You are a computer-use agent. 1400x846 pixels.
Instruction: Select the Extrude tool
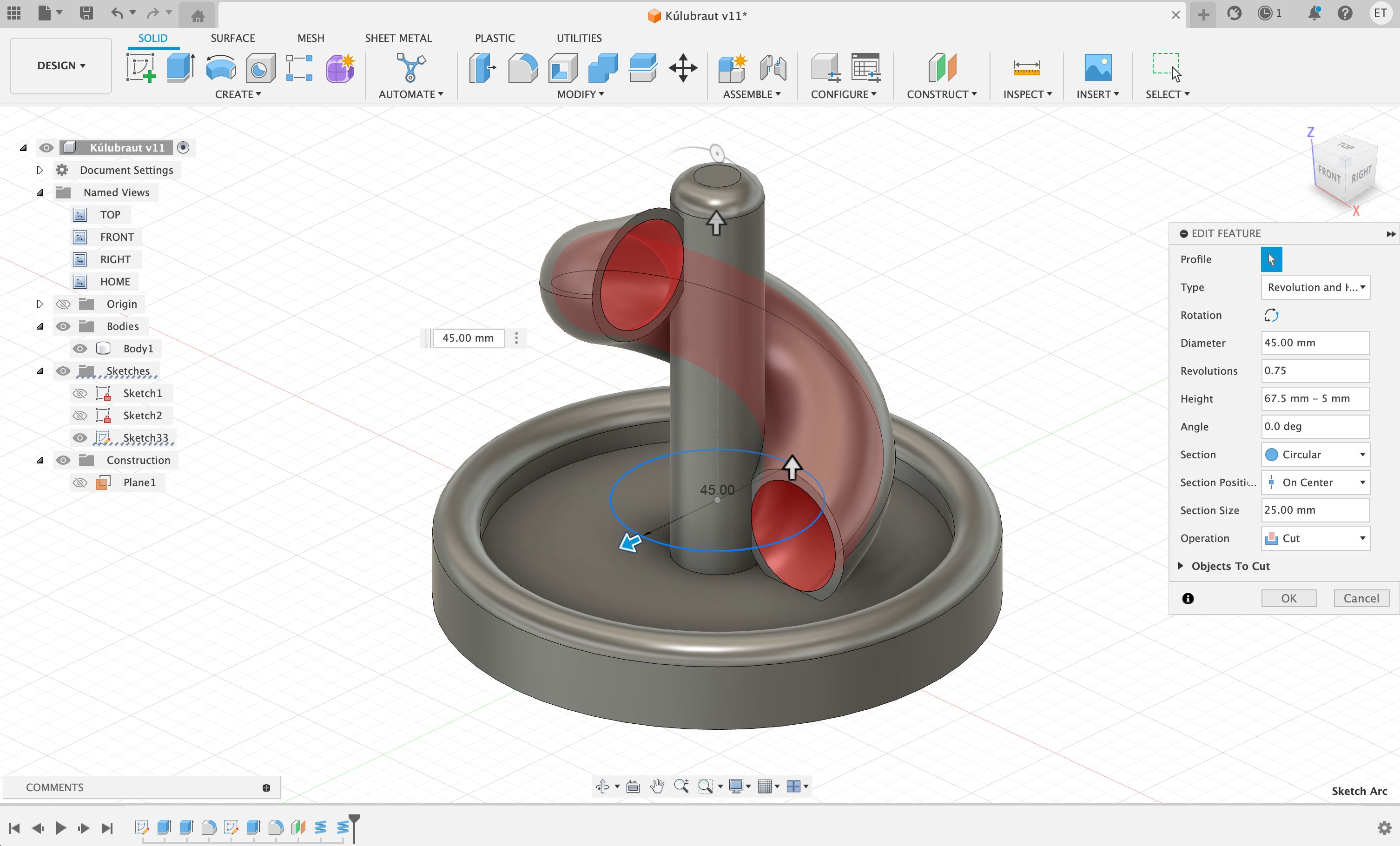click(x=181, y=67)
